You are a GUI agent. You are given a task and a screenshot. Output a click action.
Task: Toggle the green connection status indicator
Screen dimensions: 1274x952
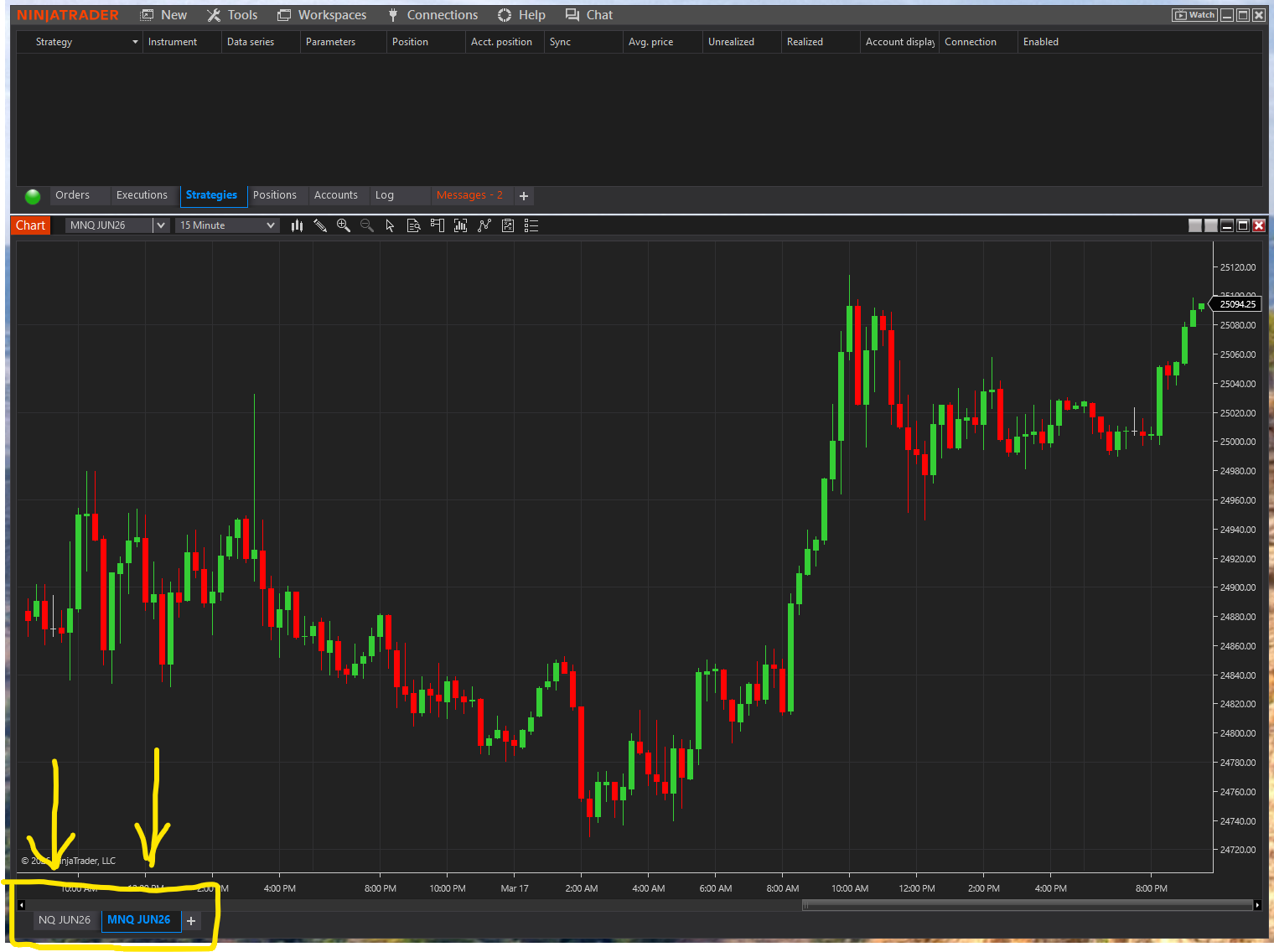coord(32,196)
